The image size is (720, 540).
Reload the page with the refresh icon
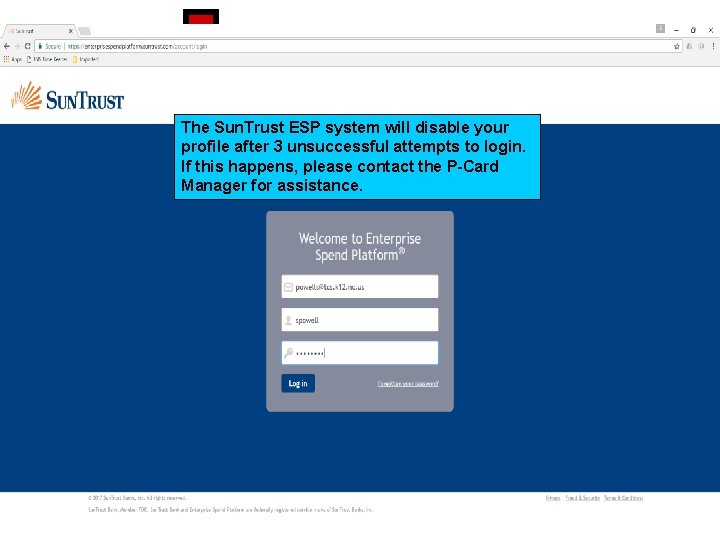point(28,46)
